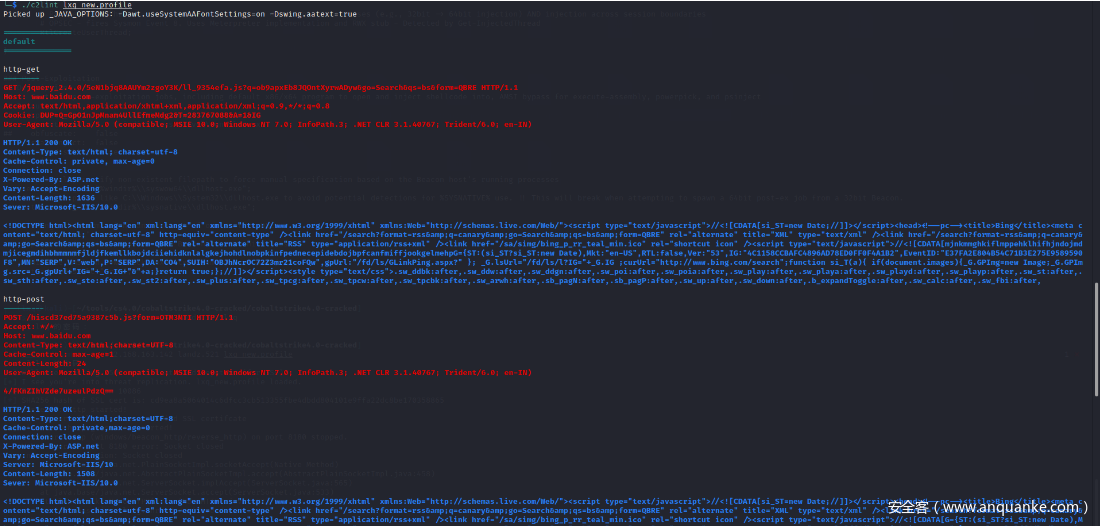Click 'HTTP/1.1 200 OK' in the http-get response
Viewport: 1104px width, 526px height.
point(37,142)
